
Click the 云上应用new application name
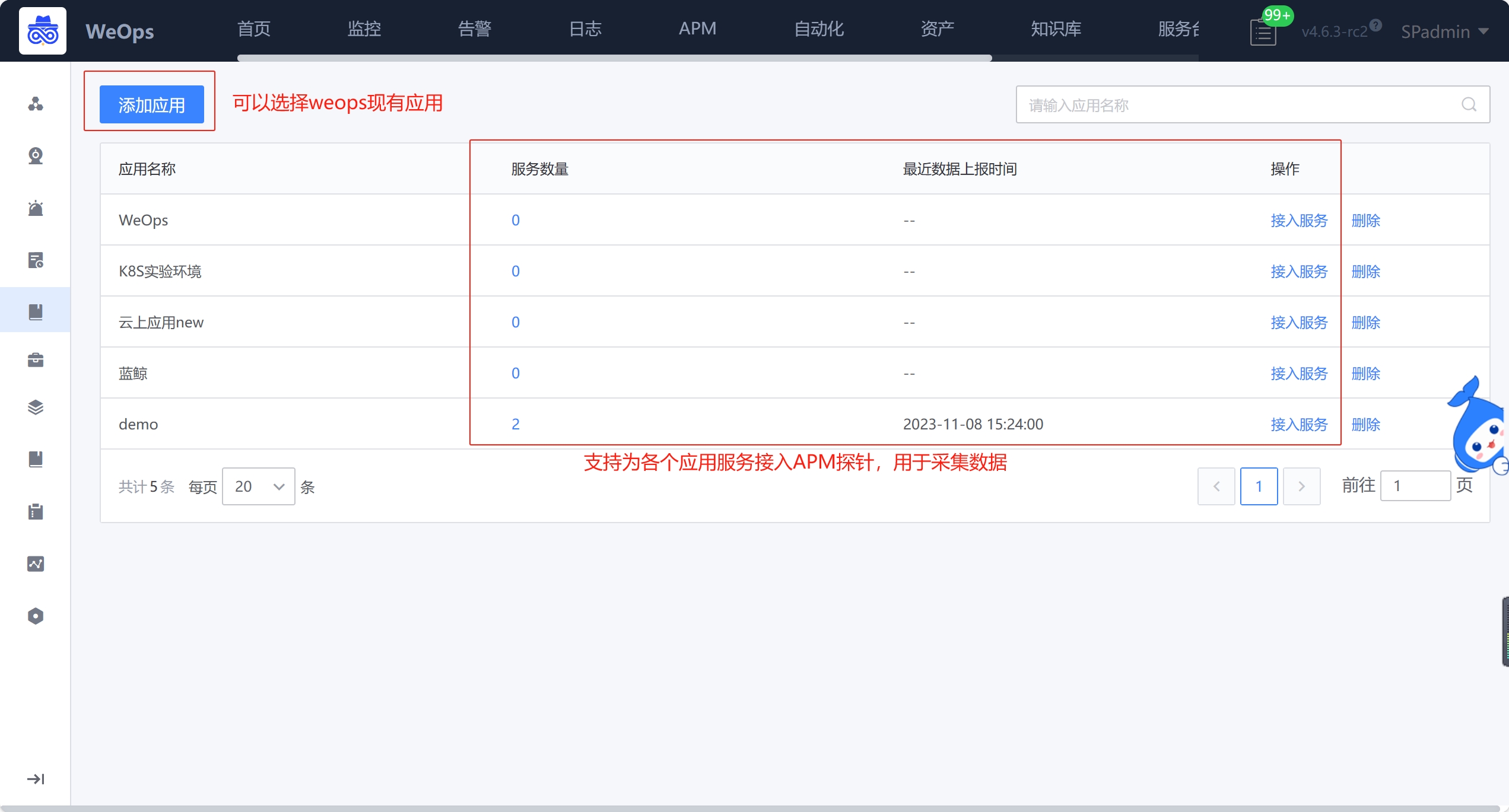[x=161, y=322]
